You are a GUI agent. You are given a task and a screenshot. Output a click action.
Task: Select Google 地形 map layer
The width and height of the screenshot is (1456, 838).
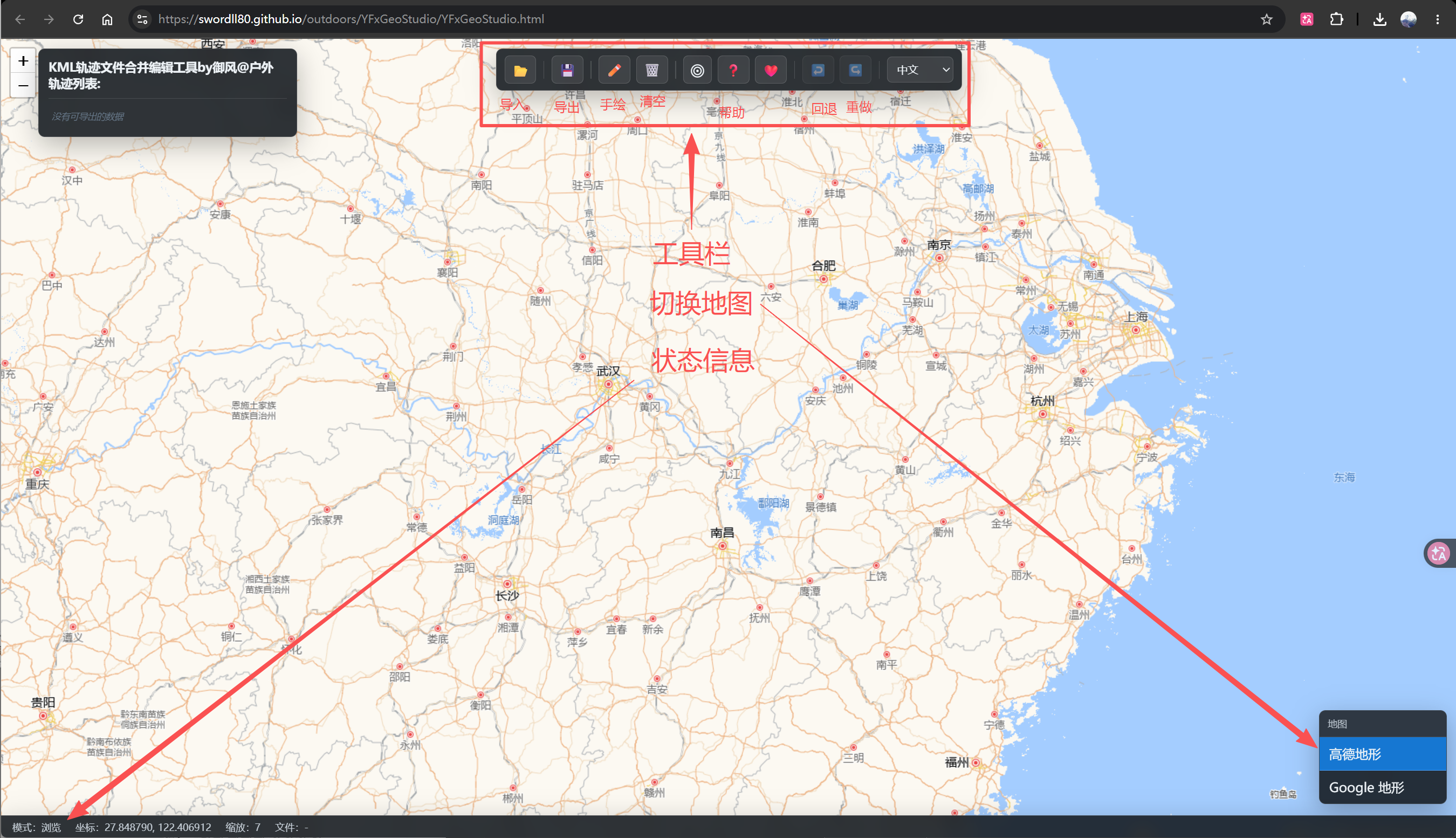point(1382,787)
